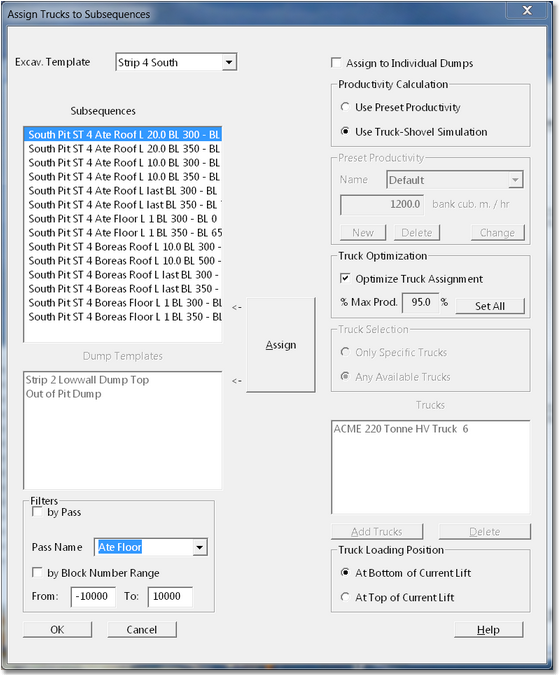Select Ate Roof L 10.0 BL 300 subsequence

[x=123, y=163]
